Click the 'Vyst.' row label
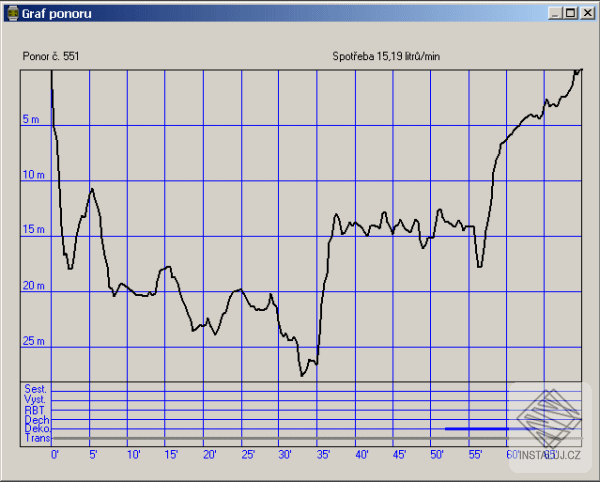The height and width of the screenshot is (482, 600). tap(35, 399)
